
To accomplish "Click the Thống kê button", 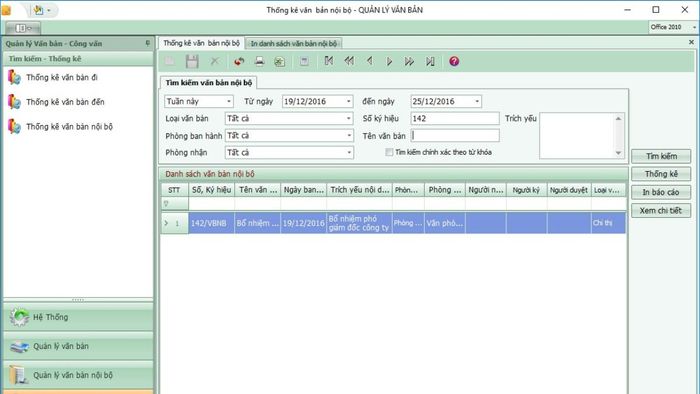I will pos(661,174).
